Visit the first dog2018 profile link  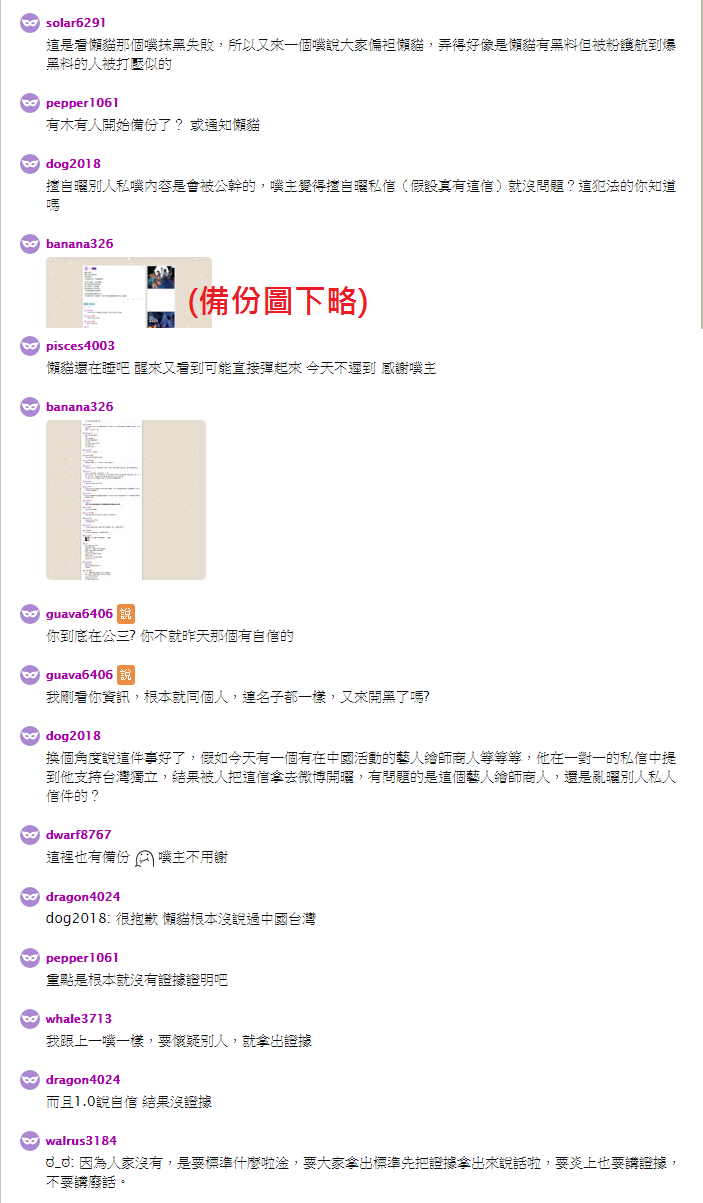(x=73, y=164)
